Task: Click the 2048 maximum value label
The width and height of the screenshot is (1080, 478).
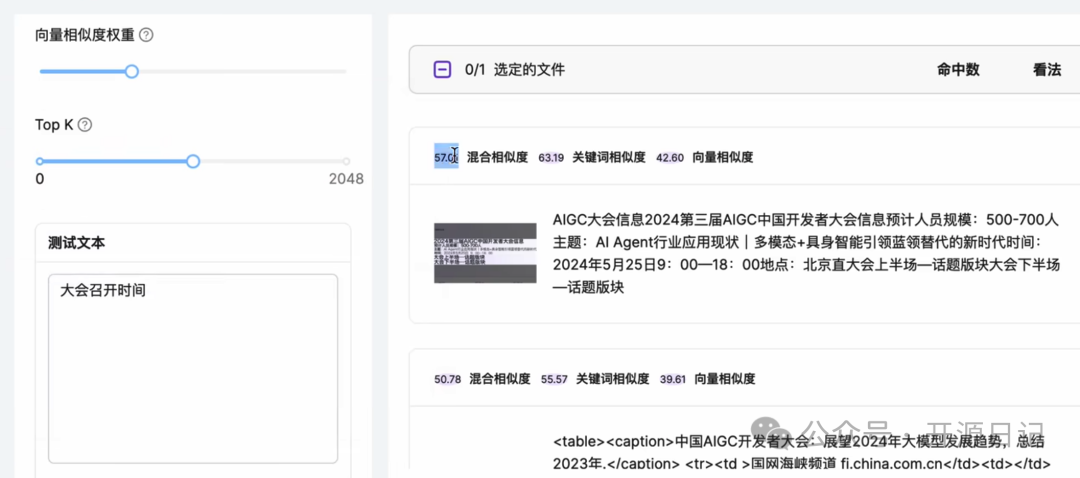Action: [x=346, y=179]
